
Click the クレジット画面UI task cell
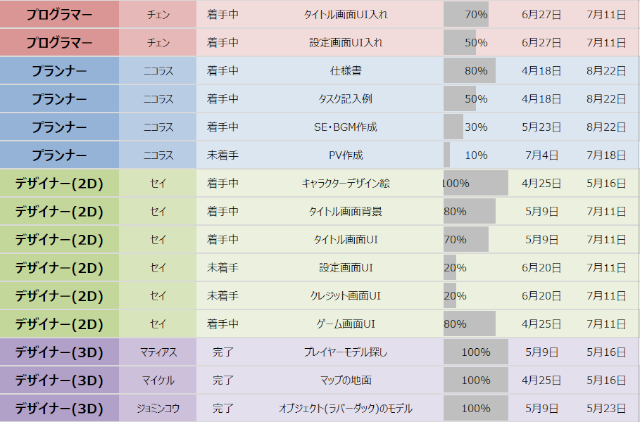344,295
